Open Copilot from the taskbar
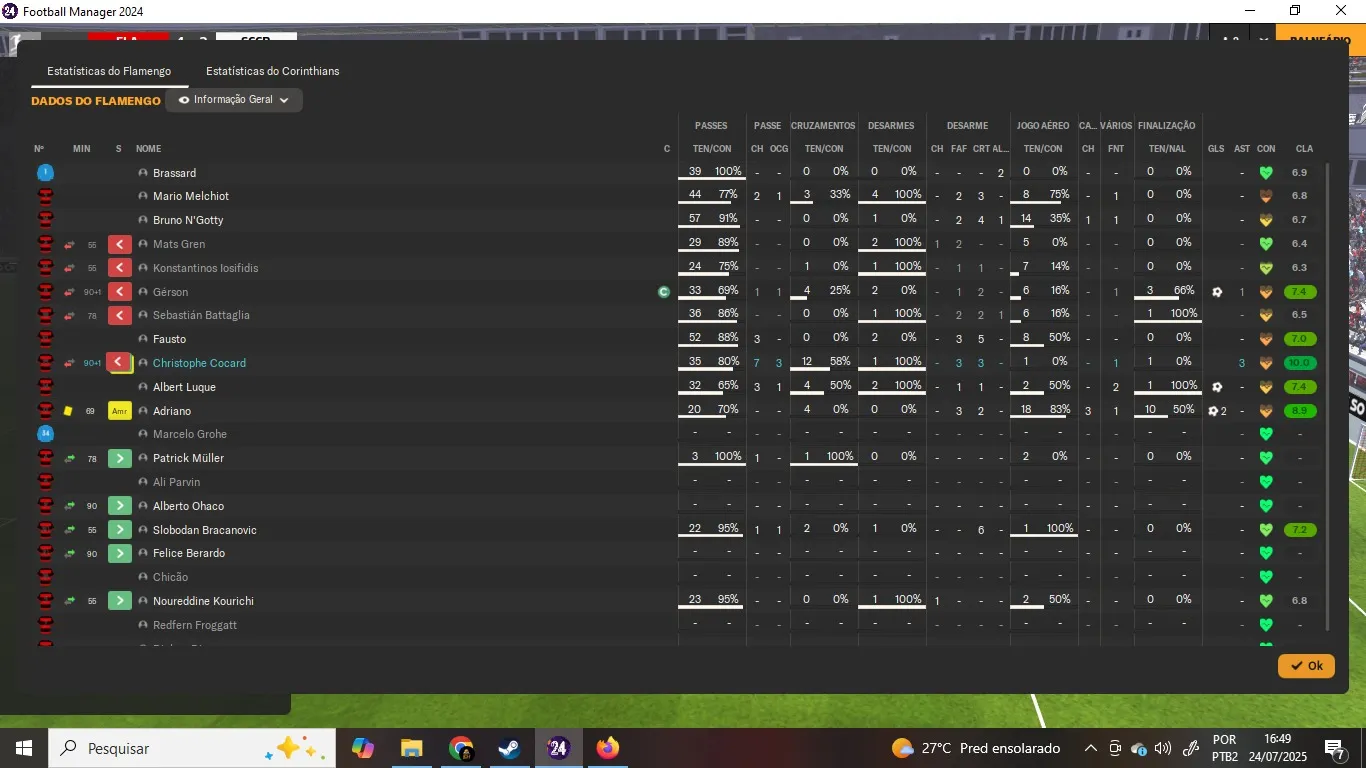The width and height of the screenshot is (1366, 768). coord(363,748)
